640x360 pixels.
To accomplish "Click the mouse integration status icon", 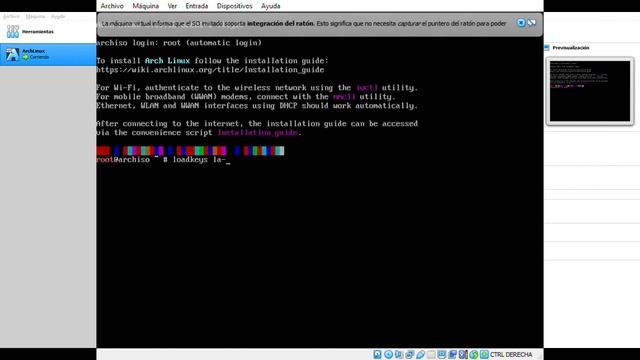I will [473, 354].
